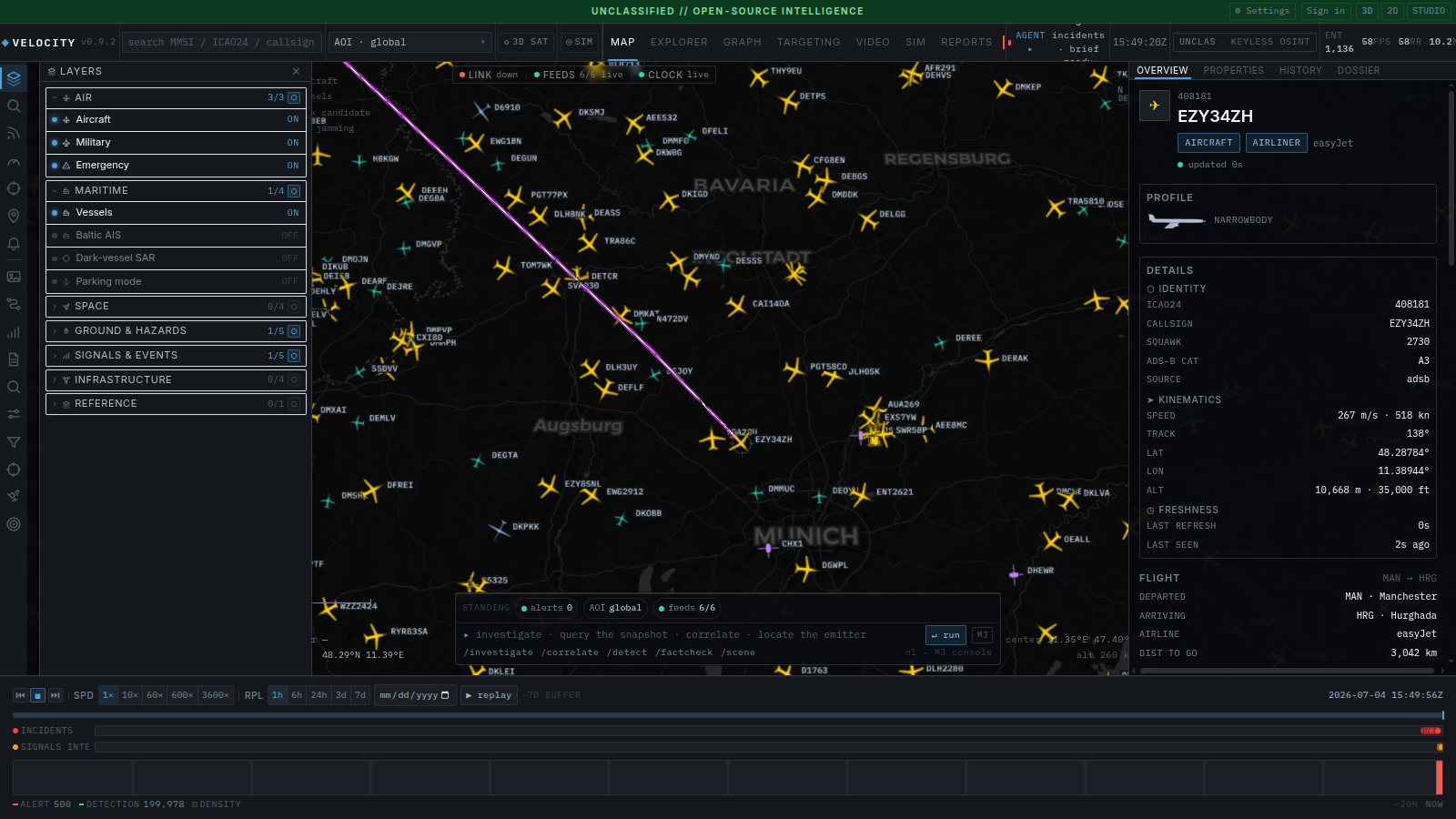Screen dimensions: 1456x819
Task: Open the Layers sidebar icon
Action: (x=14, y=79)
